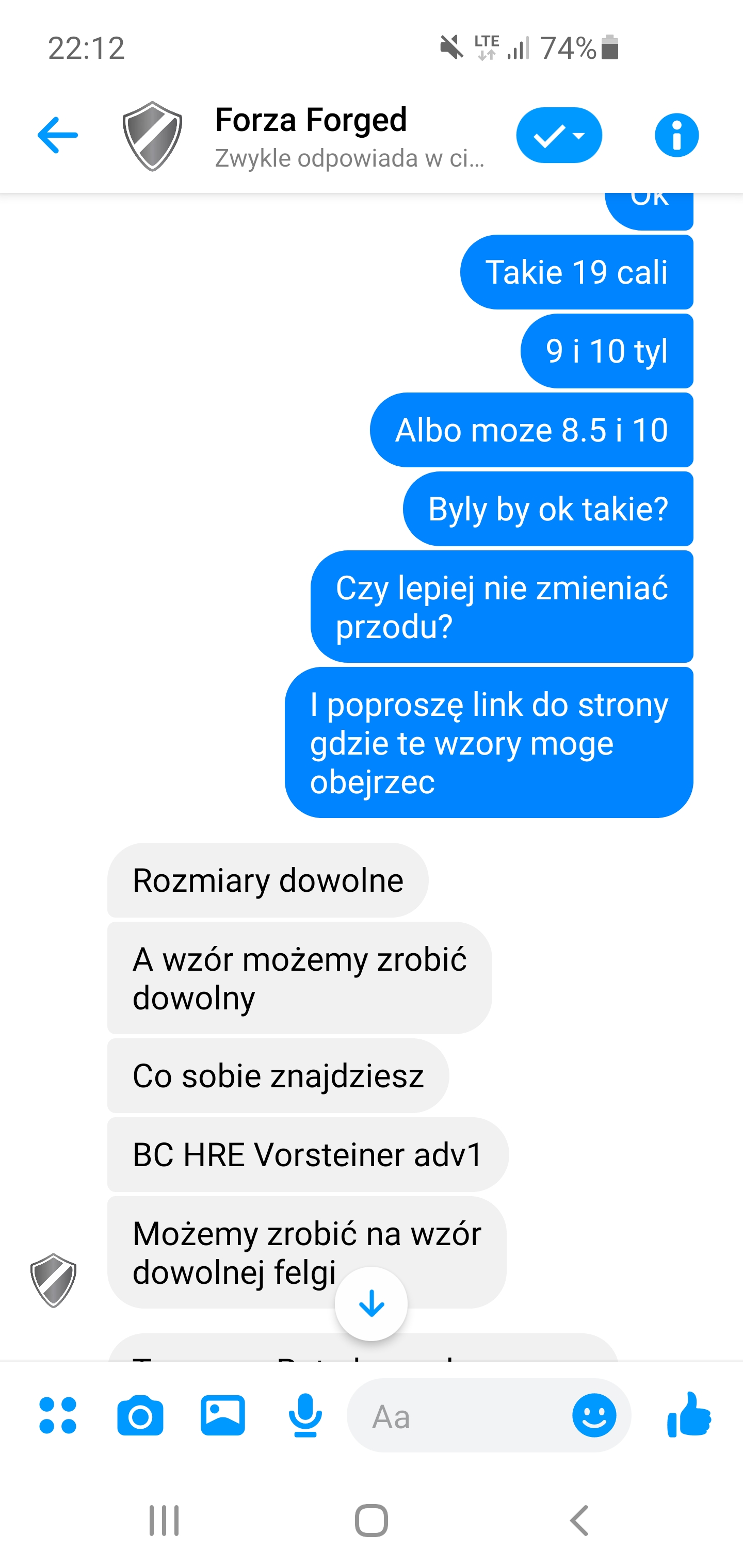Select the 'BC HRE Vorsteiner adv1' message
Image resolution: width=743 pixels, height=1568 pixels.
(x=308, y=1154)
